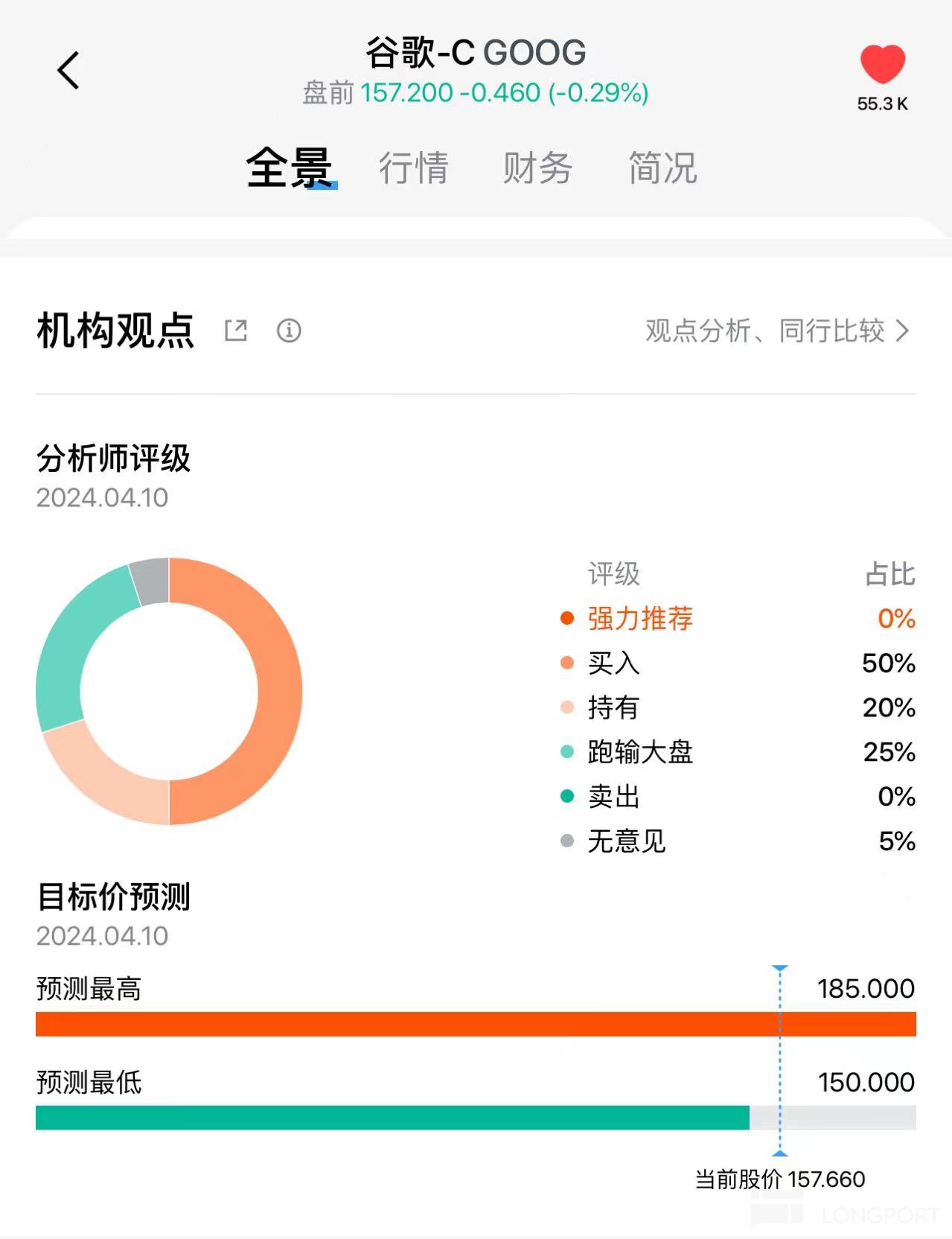This screenshot has width=952, height=1239.
Task: Click the orange 预测最高 price bar
Action: (476, 1024)
